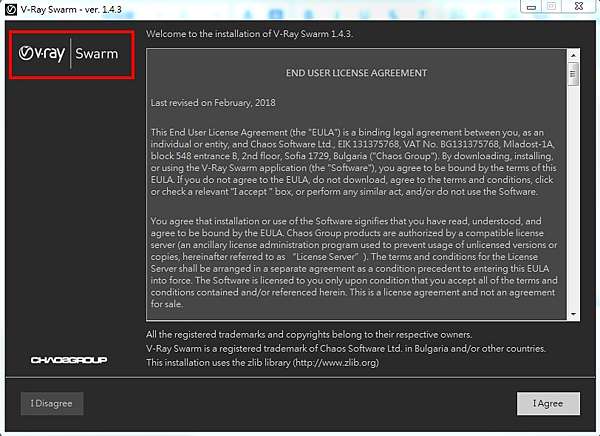Click the 'Last revised on February, 2018' line
Viewport: 600px width, 436px height.
tap(213, 103)
